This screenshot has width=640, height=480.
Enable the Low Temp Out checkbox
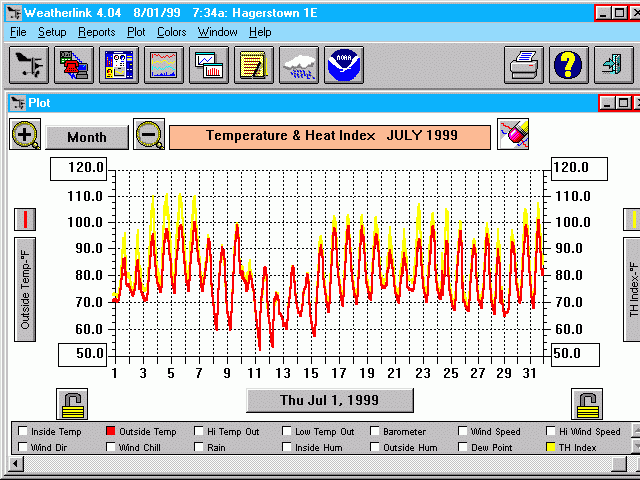[287, 431]
